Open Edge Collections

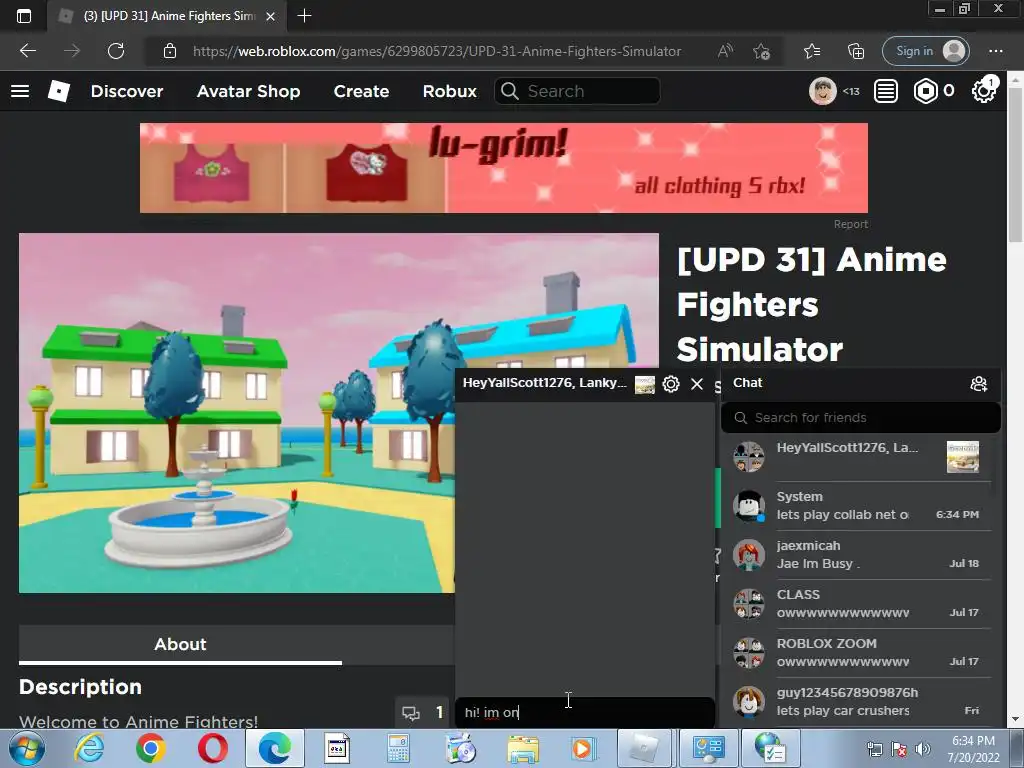coord(856,51)
